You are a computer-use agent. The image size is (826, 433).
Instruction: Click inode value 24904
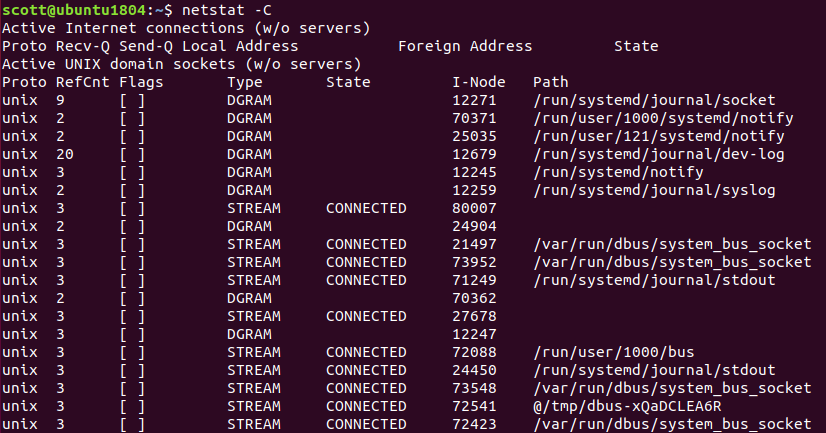pos(474,226)
